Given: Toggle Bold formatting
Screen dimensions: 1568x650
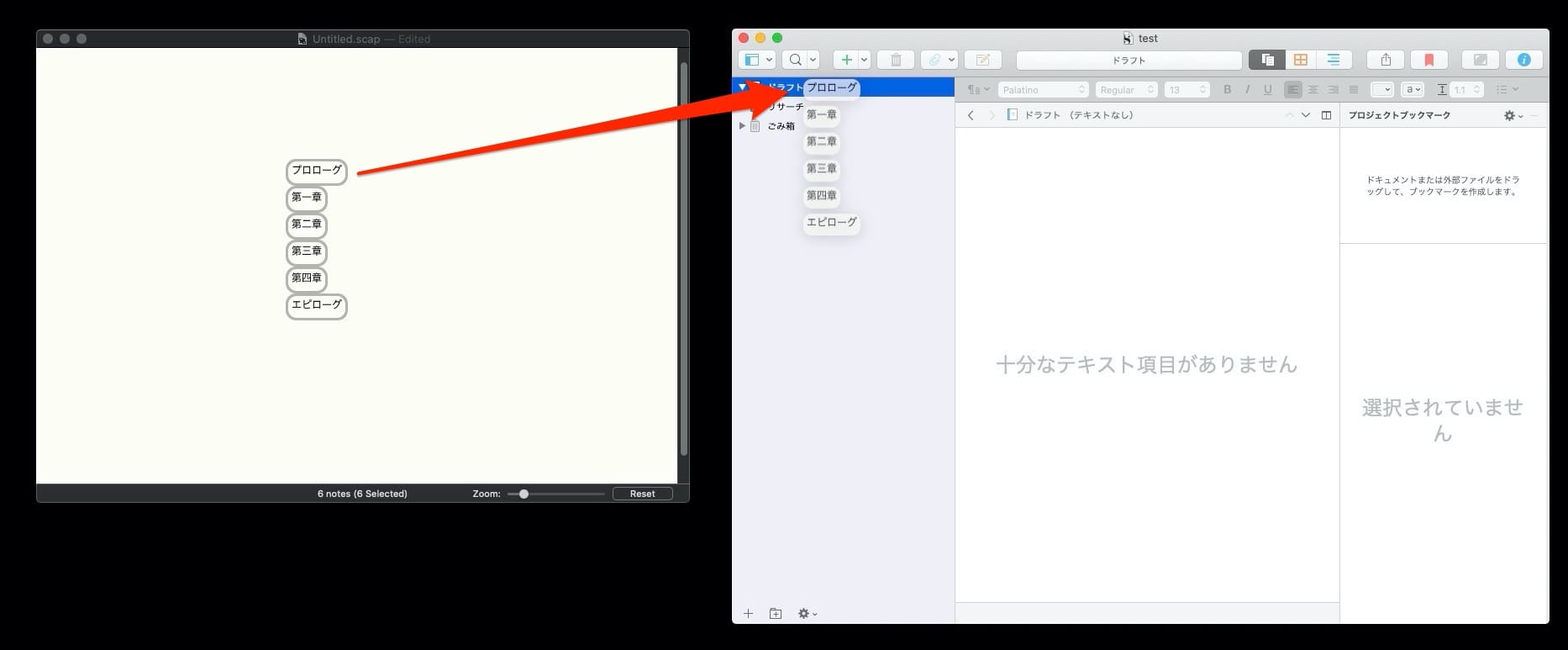Looking at the screenshot, I should pyautogui.click(x=1228, y=89).
